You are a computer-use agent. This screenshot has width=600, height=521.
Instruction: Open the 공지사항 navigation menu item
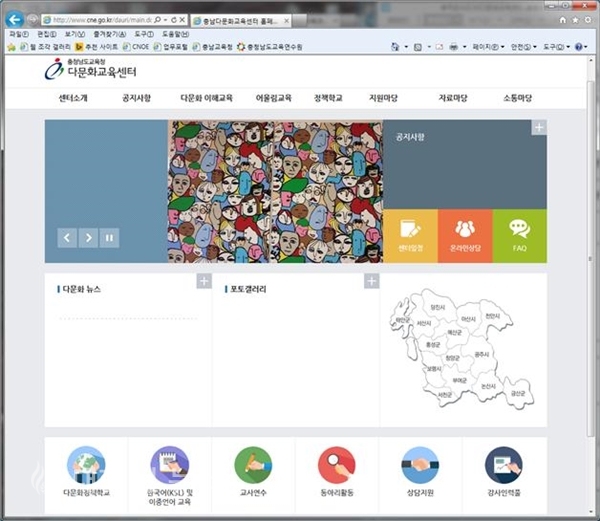137,98
